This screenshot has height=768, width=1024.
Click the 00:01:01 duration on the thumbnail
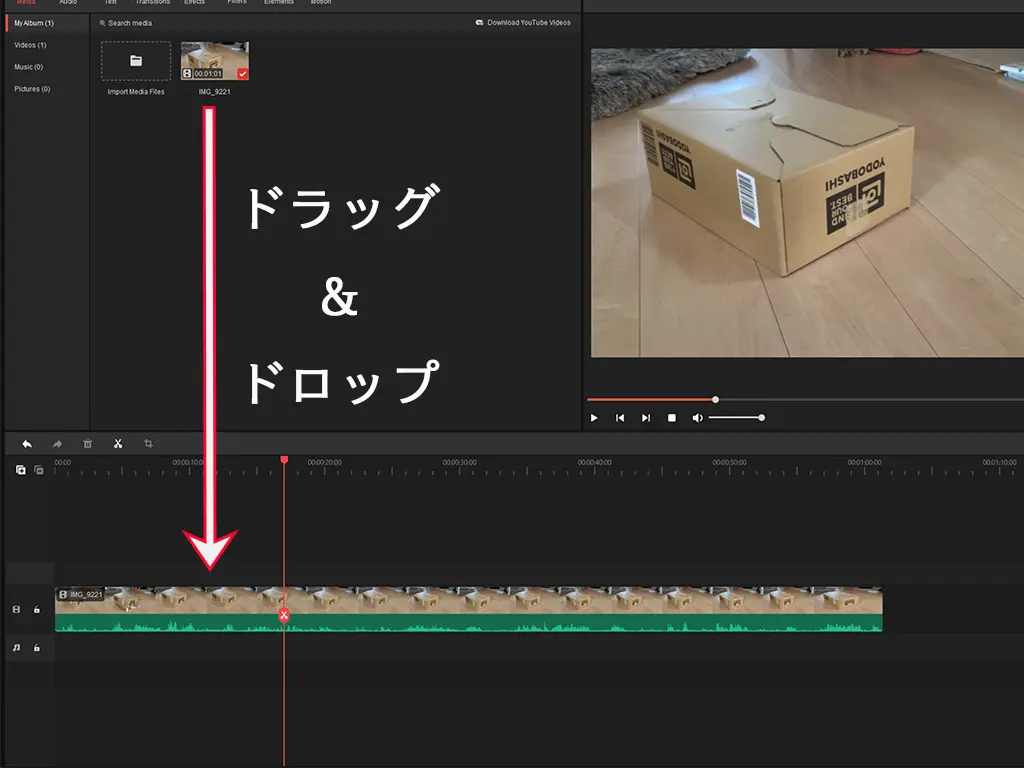208,74
